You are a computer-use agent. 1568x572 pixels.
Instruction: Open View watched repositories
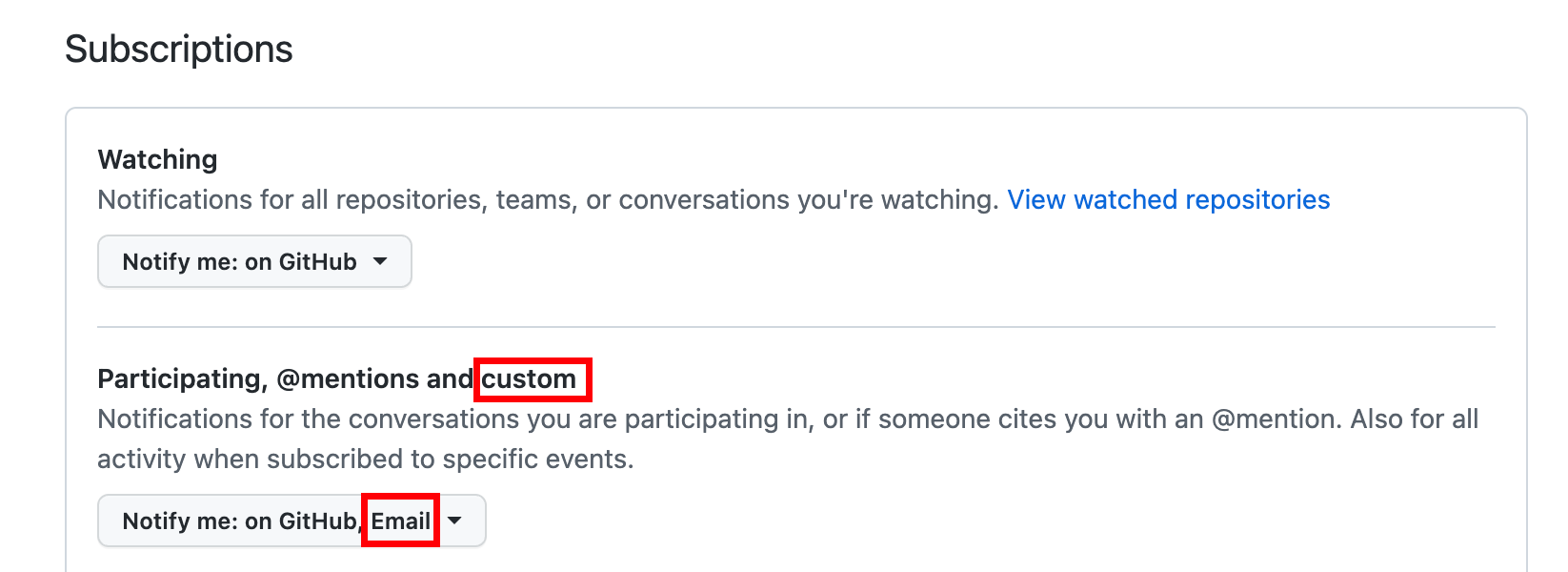click(x=1168, y=199)
